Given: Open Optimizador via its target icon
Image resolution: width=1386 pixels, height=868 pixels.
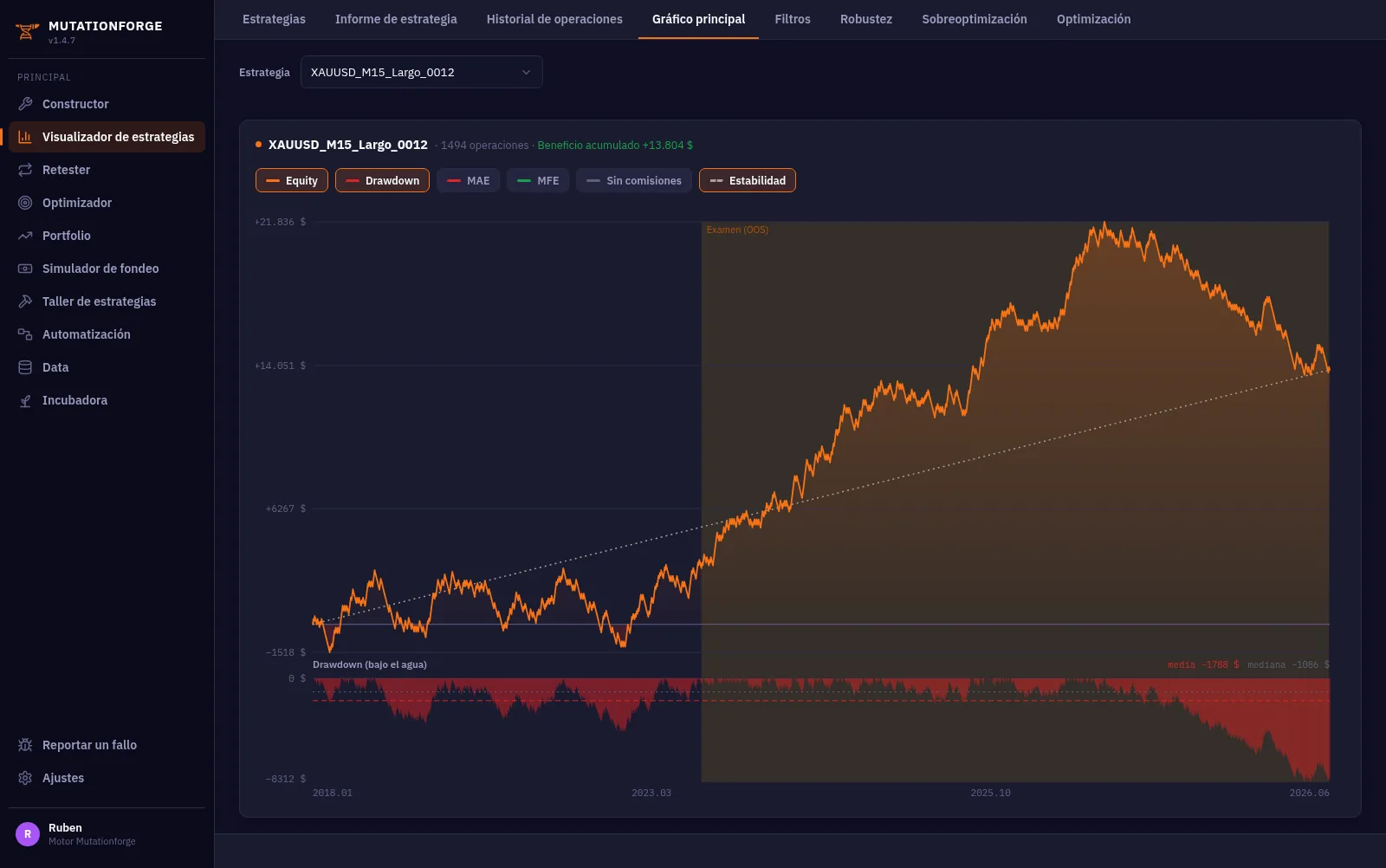Looking at the screenshot, I should coord(25,203).
